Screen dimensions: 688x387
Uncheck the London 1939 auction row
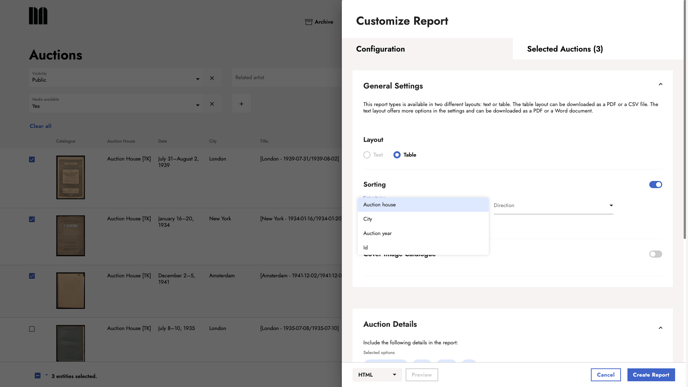pyautogui.click(x=32, y=159)
